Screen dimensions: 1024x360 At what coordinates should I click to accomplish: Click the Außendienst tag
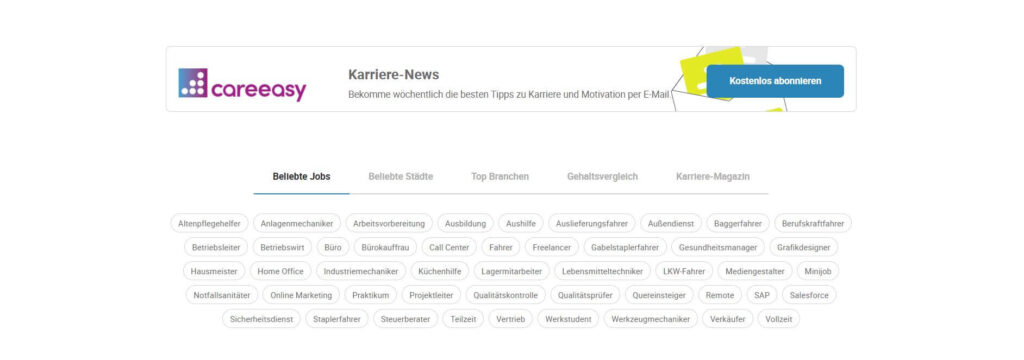point(671,223)
